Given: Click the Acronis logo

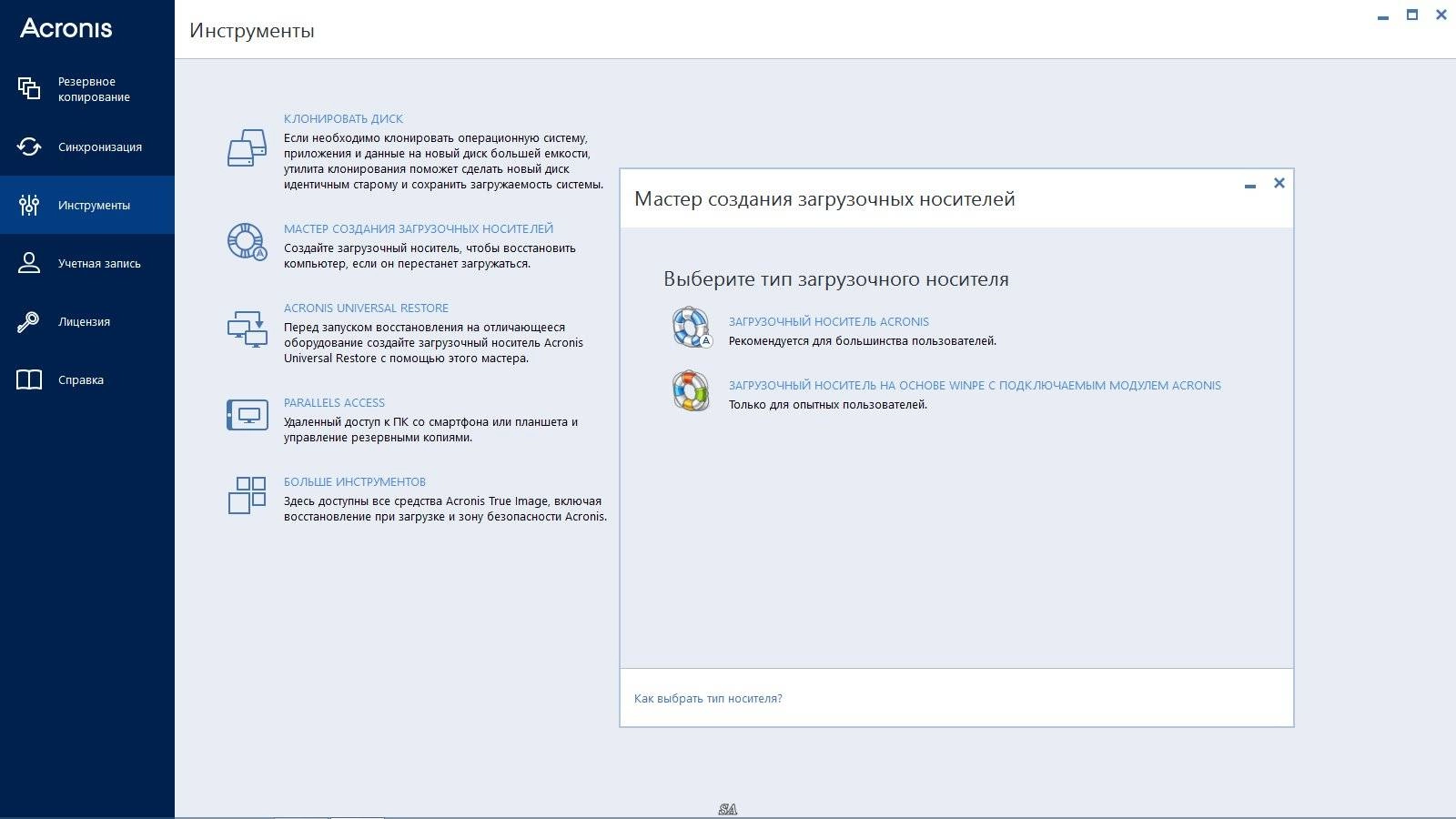Looking at the screenshot, I should click(66, 28).
